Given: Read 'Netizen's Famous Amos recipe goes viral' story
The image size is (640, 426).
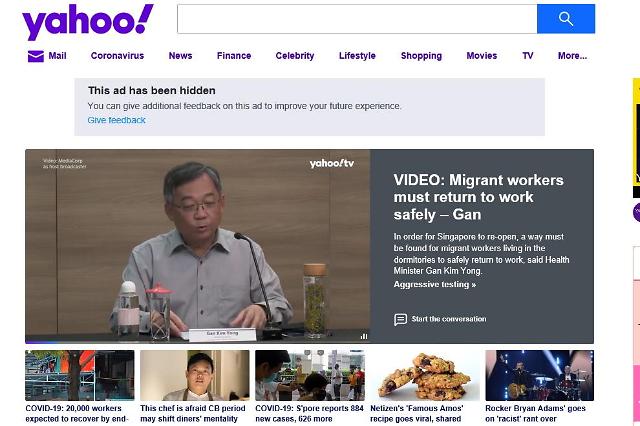Looking at the screenshot, I should pyautogui.click(x=417, y=413).
